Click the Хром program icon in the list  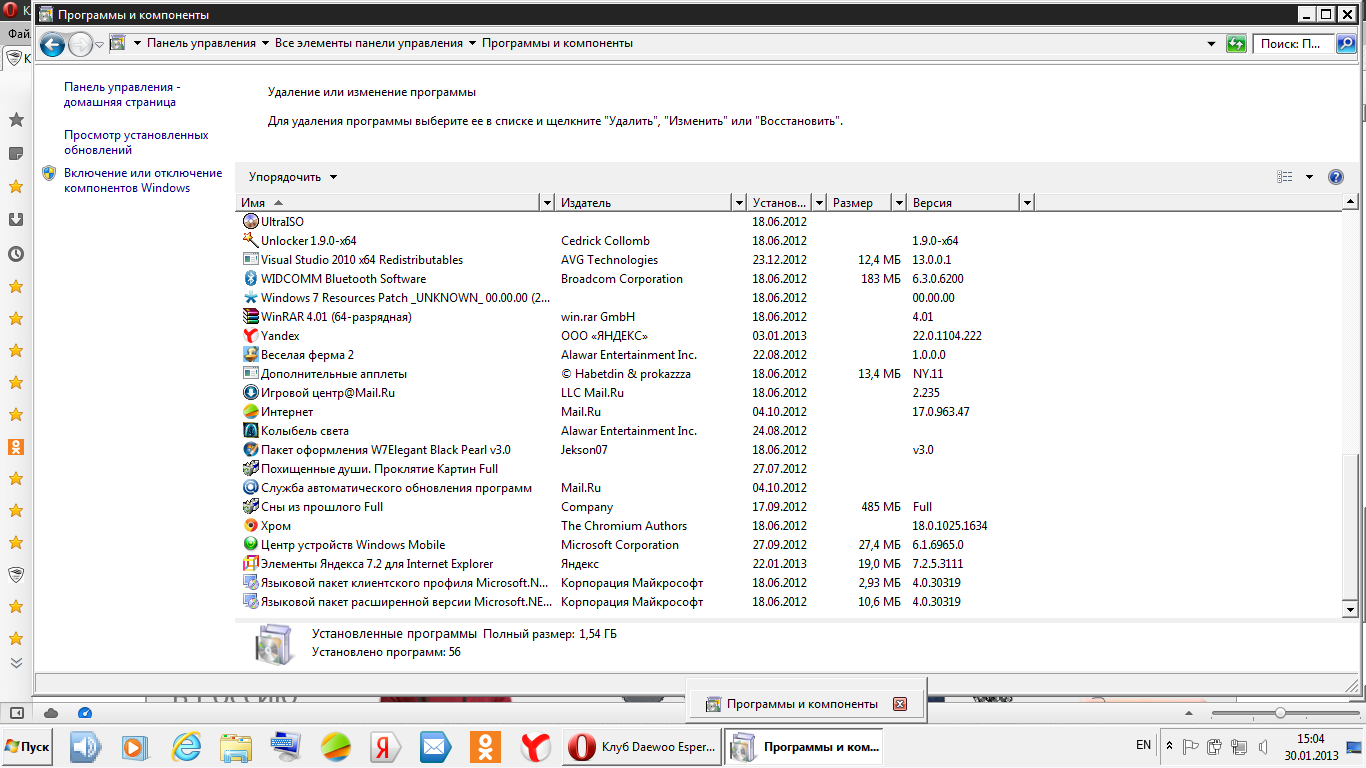coord(251,526)
